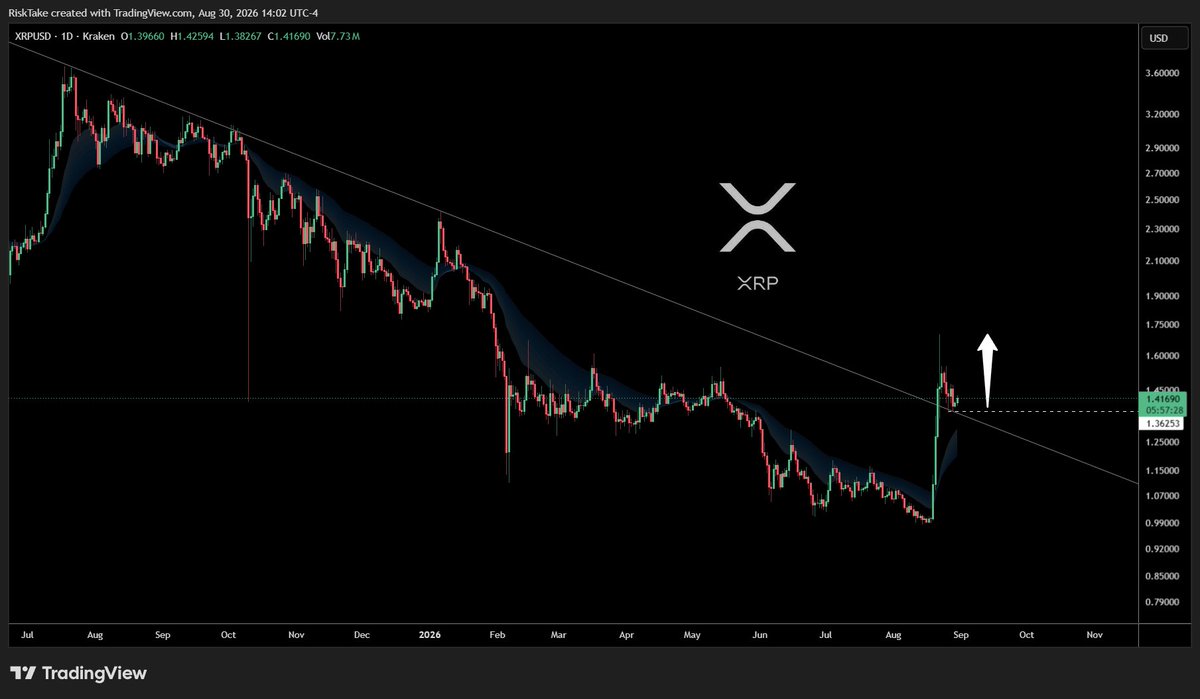
Task: Click the horizontal line price label 1.36253
Action: [1162, 424]
